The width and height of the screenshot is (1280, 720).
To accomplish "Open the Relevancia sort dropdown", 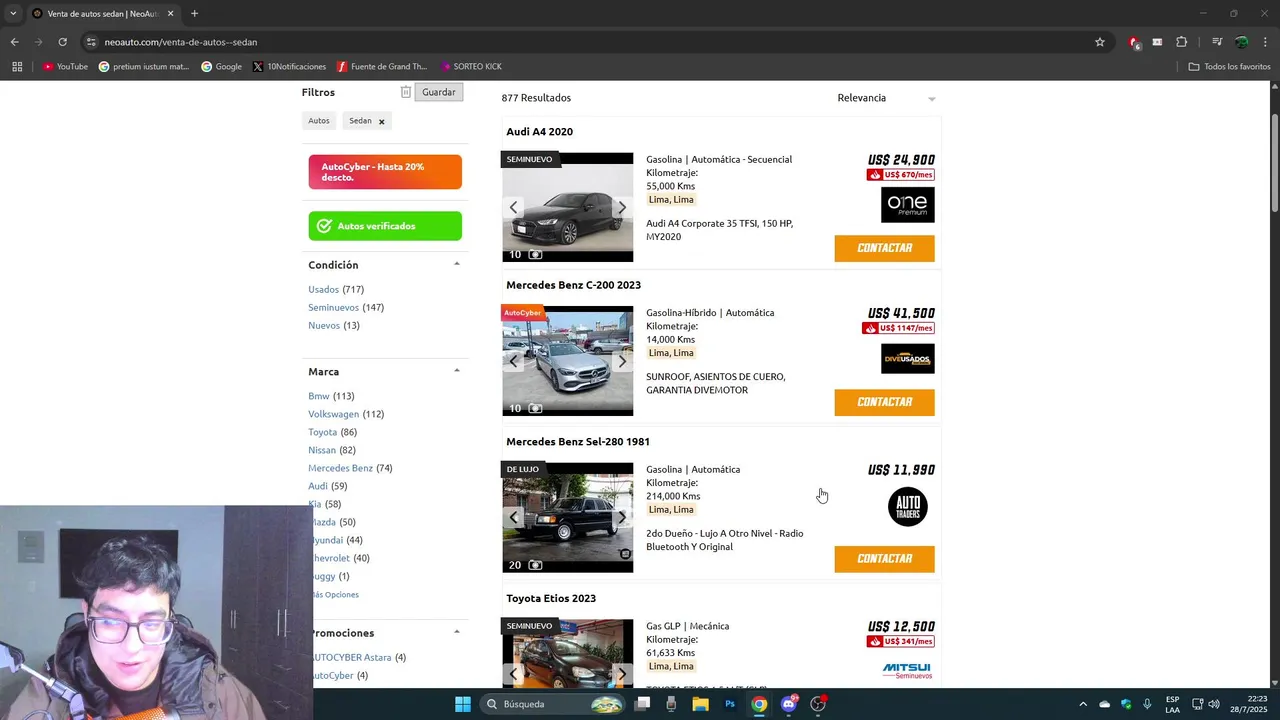I will click(x=887, y=98).
